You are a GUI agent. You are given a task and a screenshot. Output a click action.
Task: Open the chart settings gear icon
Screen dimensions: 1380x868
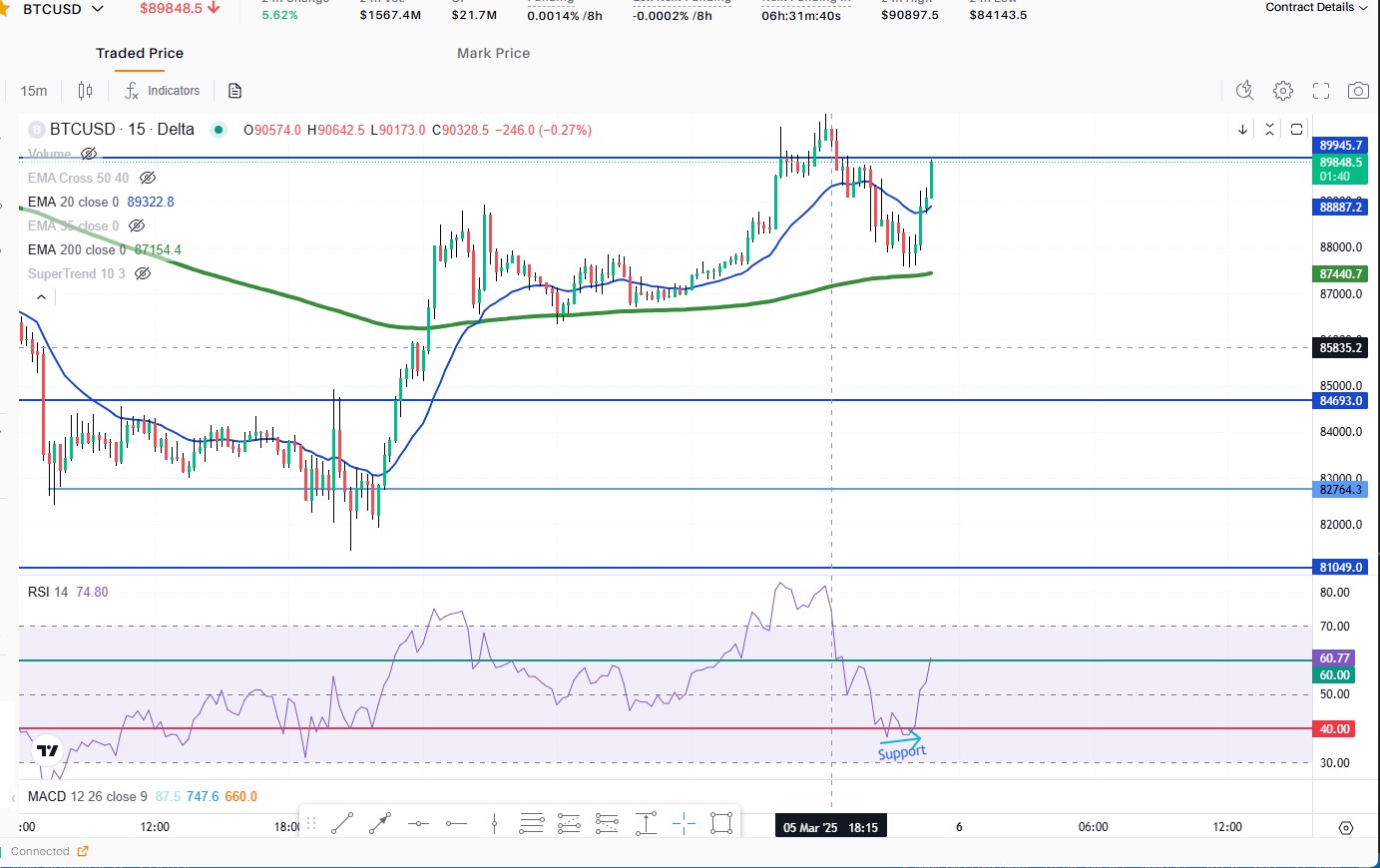(1283, 91)
